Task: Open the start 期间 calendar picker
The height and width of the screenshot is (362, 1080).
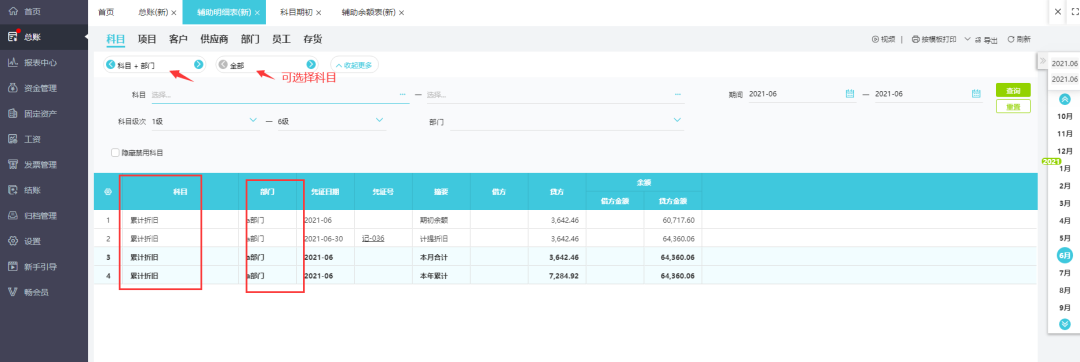Action: (x=850, y=94)
